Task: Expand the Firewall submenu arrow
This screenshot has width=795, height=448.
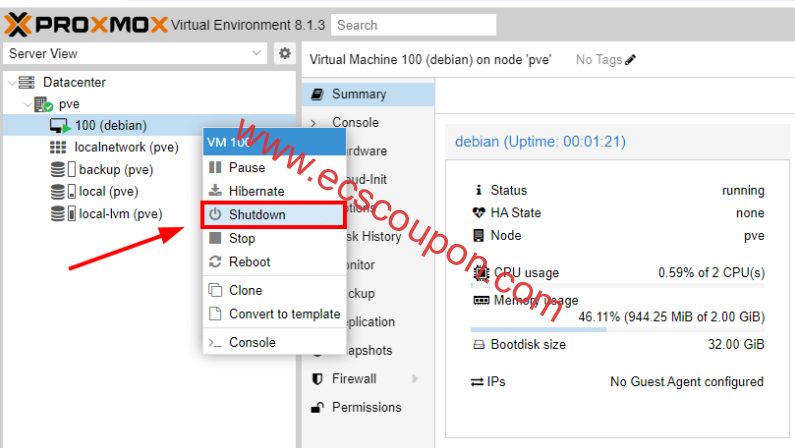Action: pos(415,379)
